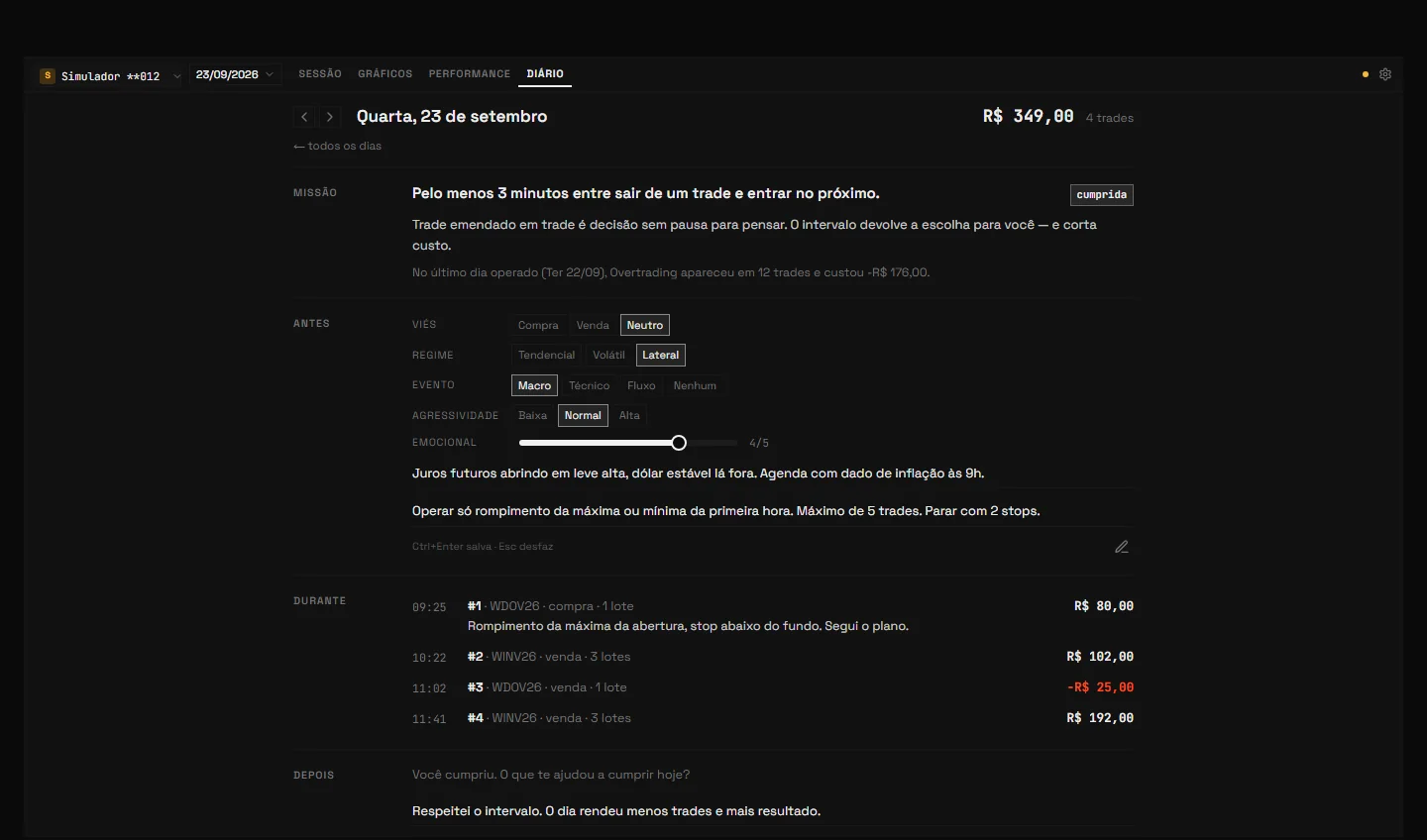This screenshot has width=1427, height=840.
Task: Toggle Fluxo event option
Action: pos(641,385)
